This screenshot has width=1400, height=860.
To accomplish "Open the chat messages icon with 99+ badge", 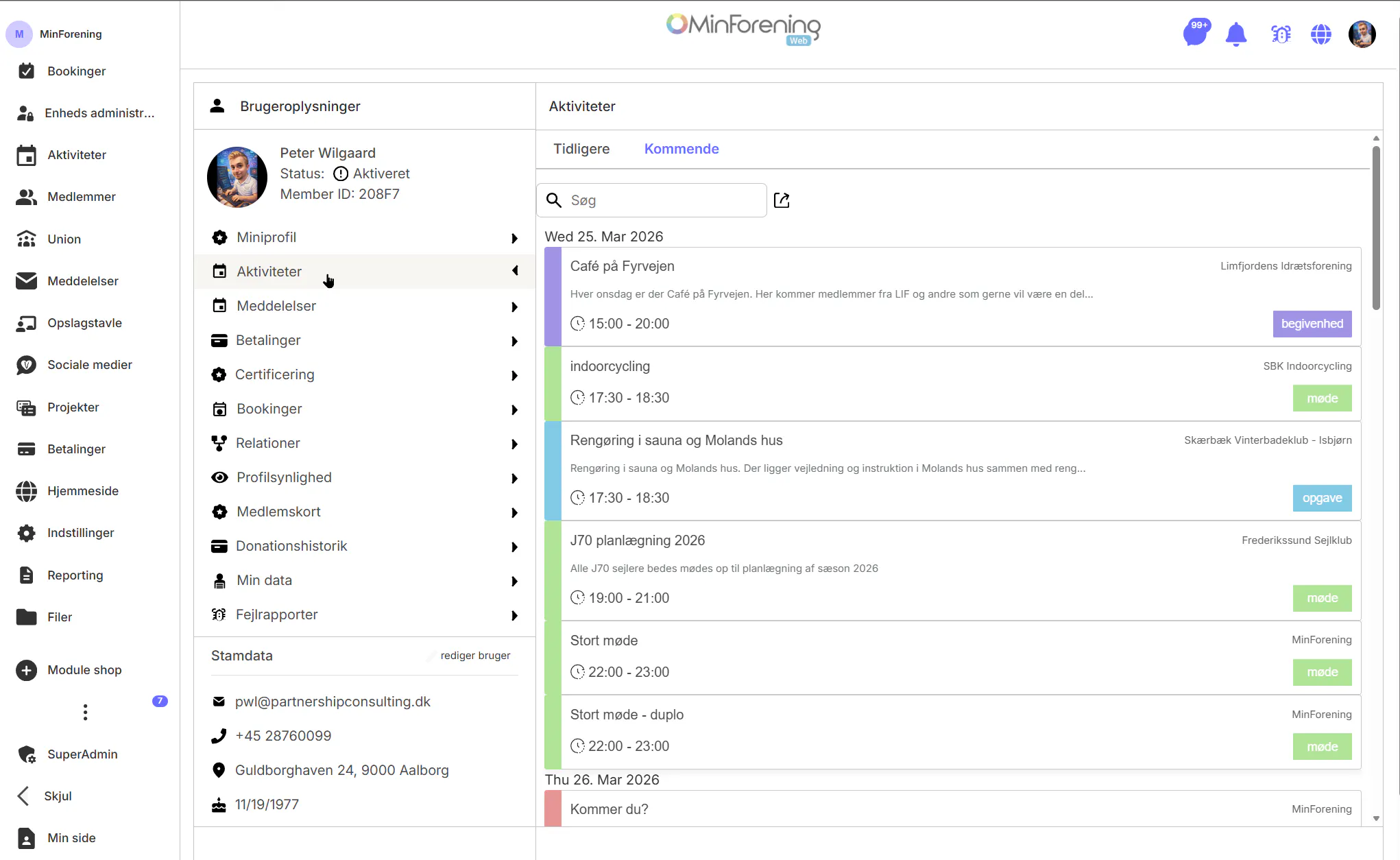I will pos(1196,33).
